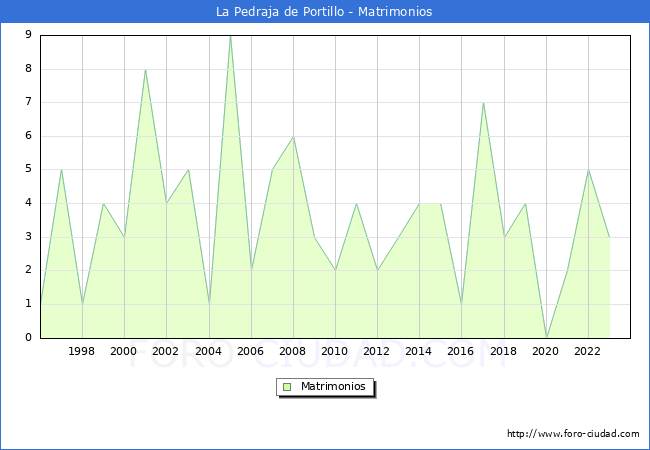Select the 2004 x-axis label
650x450 pixels.
pyautogui.click(x=209, y=351)
